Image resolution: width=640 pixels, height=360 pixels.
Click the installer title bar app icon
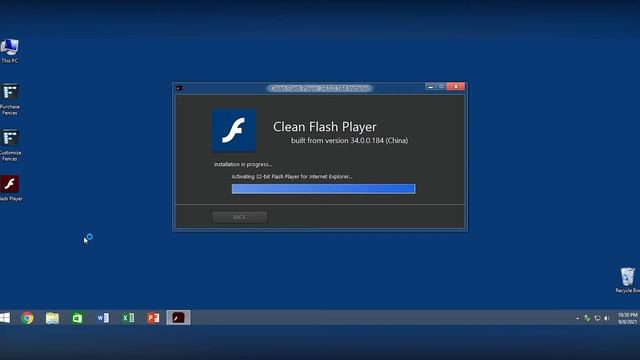[179, 88]
